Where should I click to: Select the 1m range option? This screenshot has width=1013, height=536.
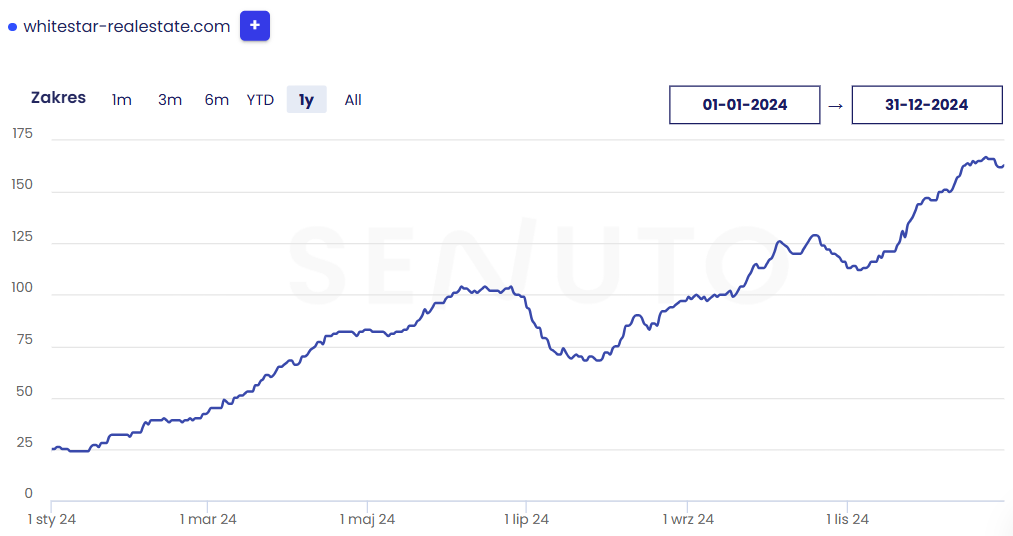click(122, 100)
